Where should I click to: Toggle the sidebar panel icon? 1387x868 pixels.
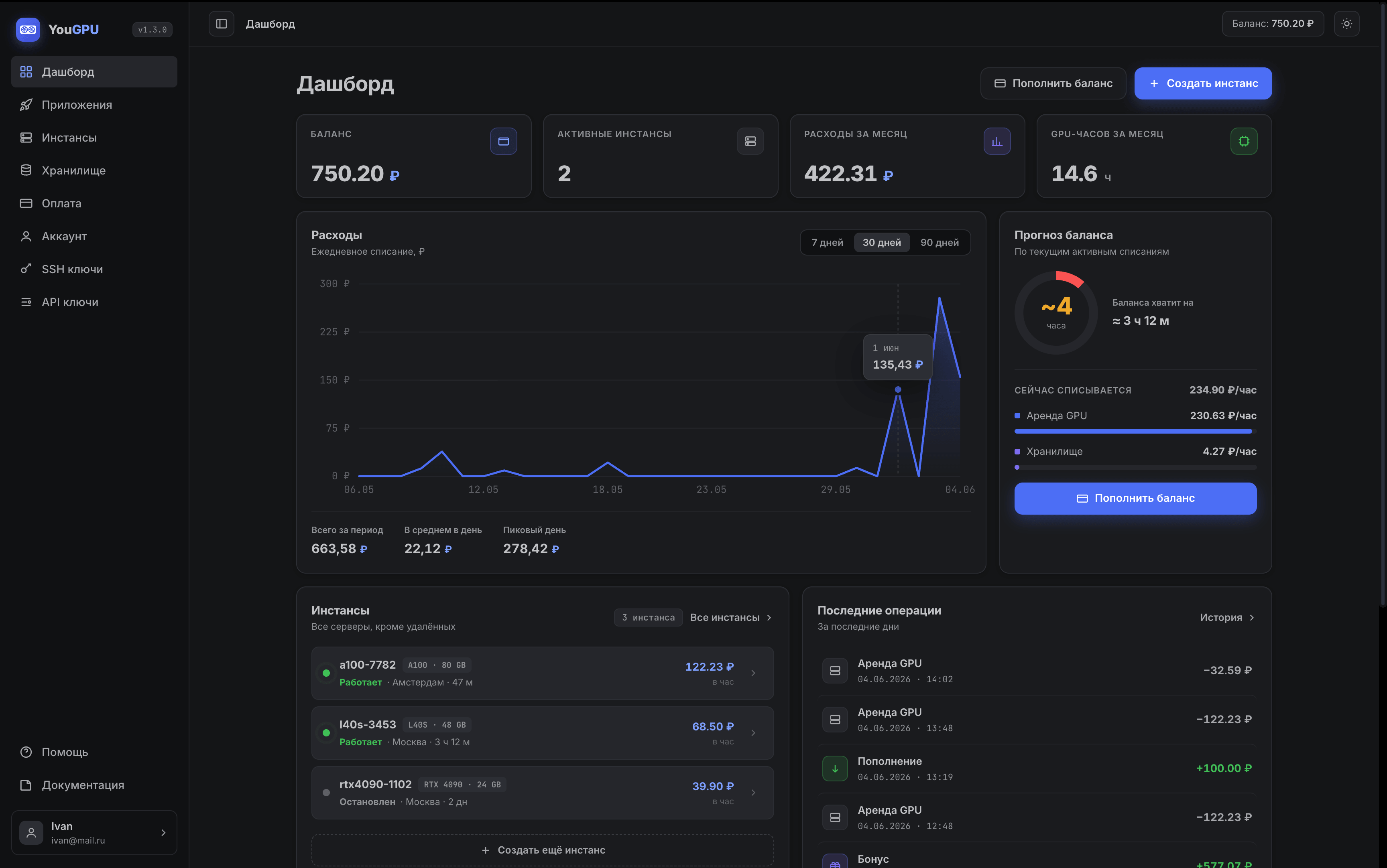tap(221, 24)
